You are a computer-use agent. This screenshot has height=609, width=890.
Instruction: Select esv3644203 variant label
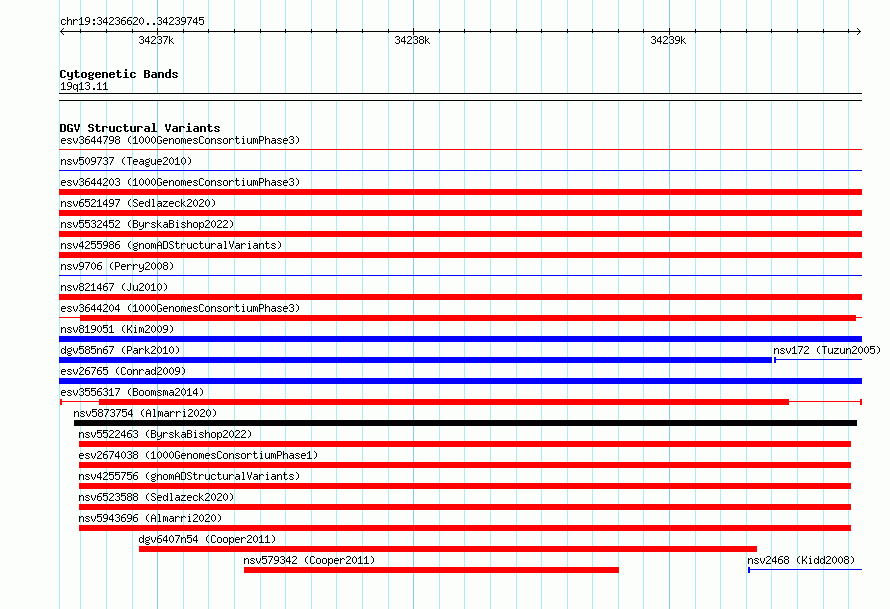[x=180, y=182]
